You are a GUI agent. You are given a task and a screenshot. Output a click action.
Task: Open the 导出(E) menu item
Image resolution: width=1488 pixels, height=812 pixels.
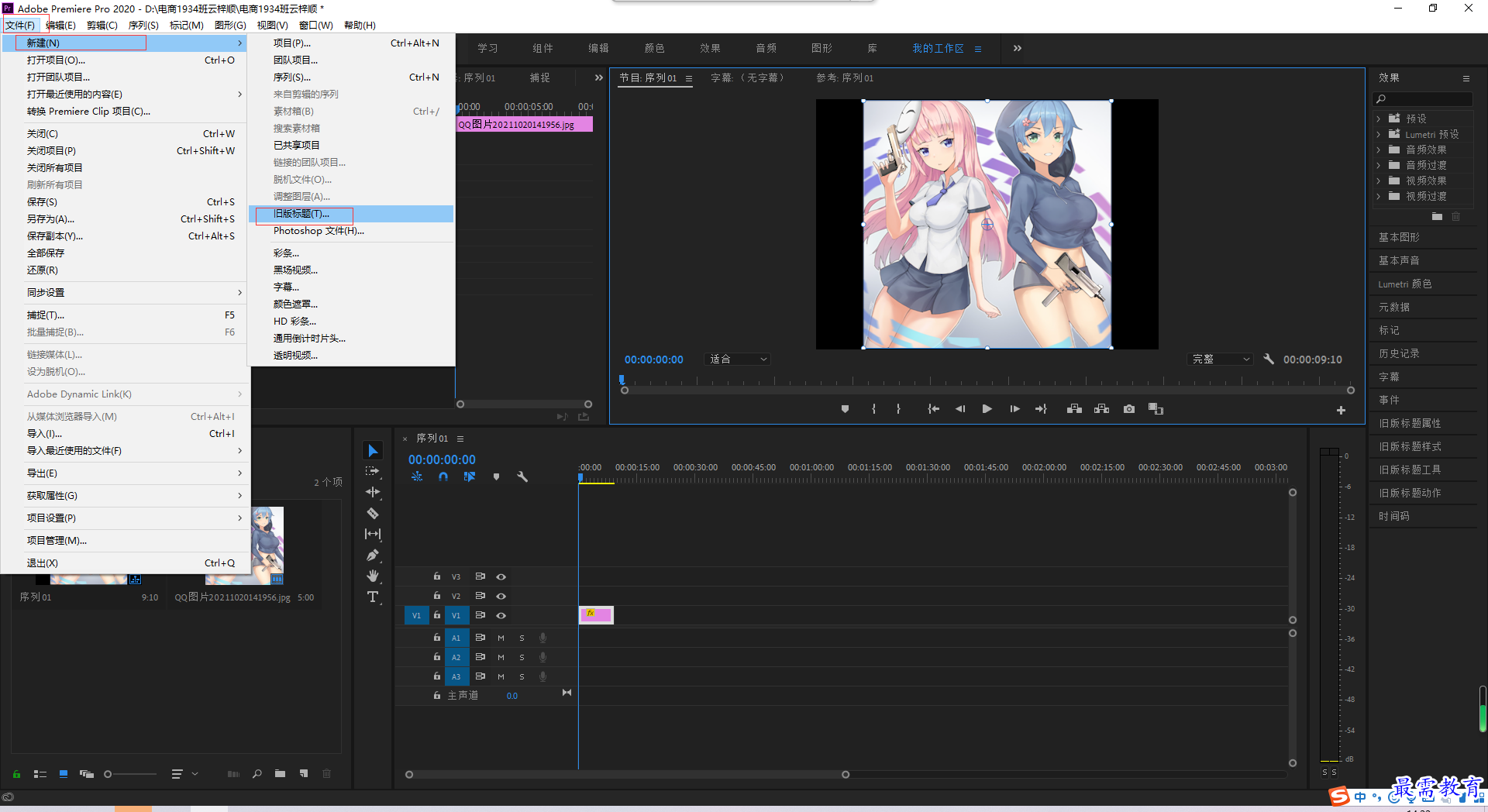click(x=126, y=473)
